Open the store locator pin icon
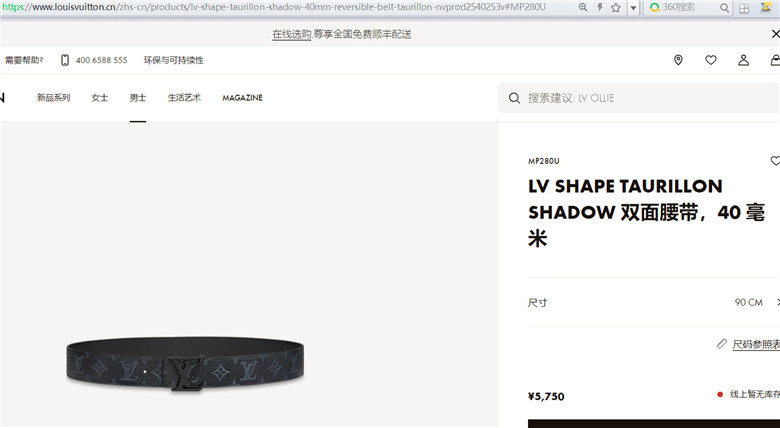 678,60
